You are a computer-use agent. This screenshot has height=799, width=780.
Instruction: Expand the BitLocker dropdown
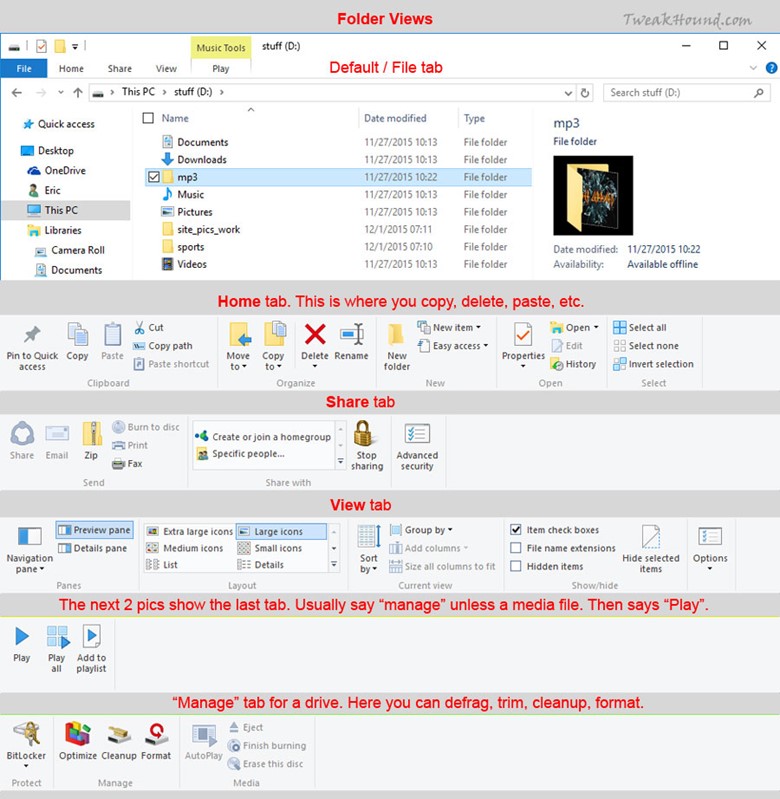[x=26, y=765]
